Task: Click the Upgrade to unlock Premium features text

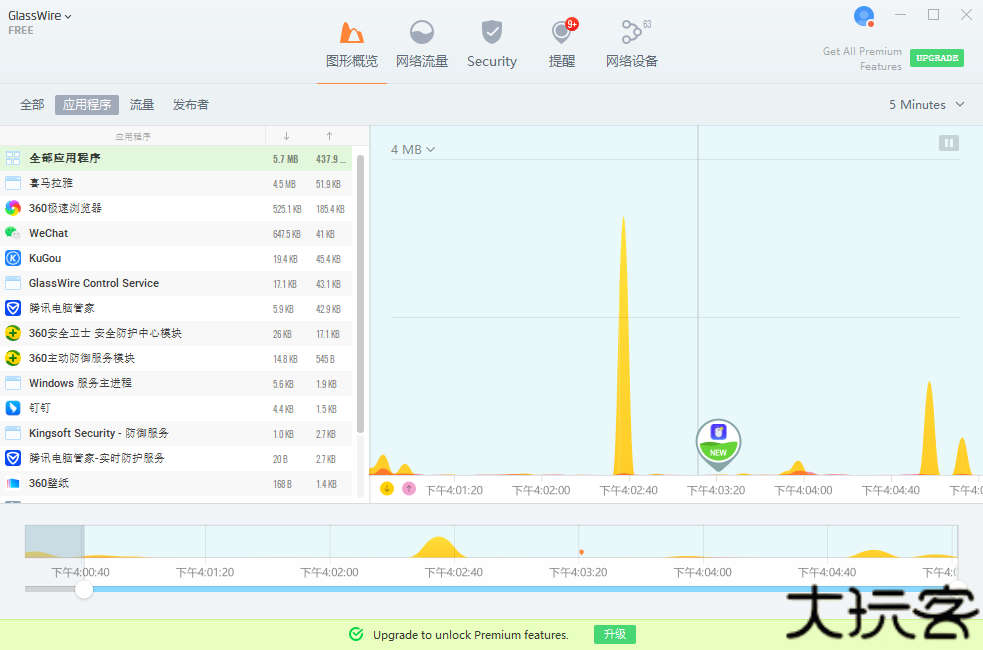Action: point(471,635)
